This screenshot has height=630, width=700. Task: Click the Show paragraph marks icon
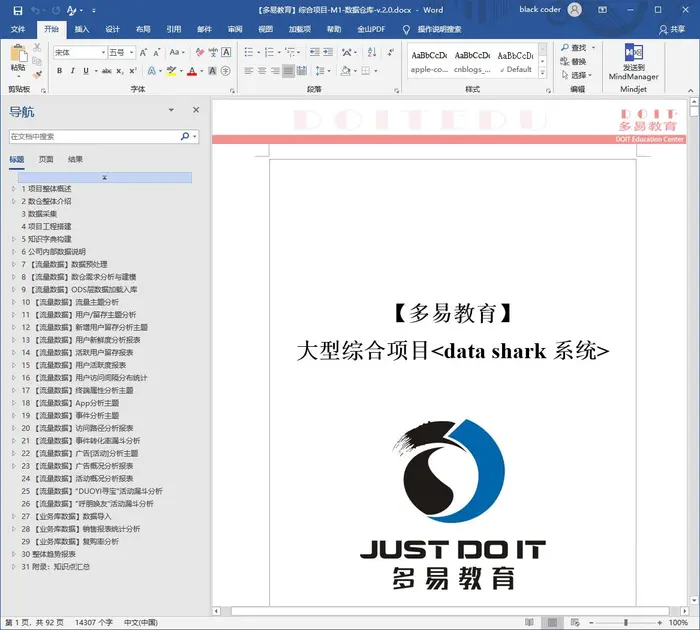click(x=391, y=52)
